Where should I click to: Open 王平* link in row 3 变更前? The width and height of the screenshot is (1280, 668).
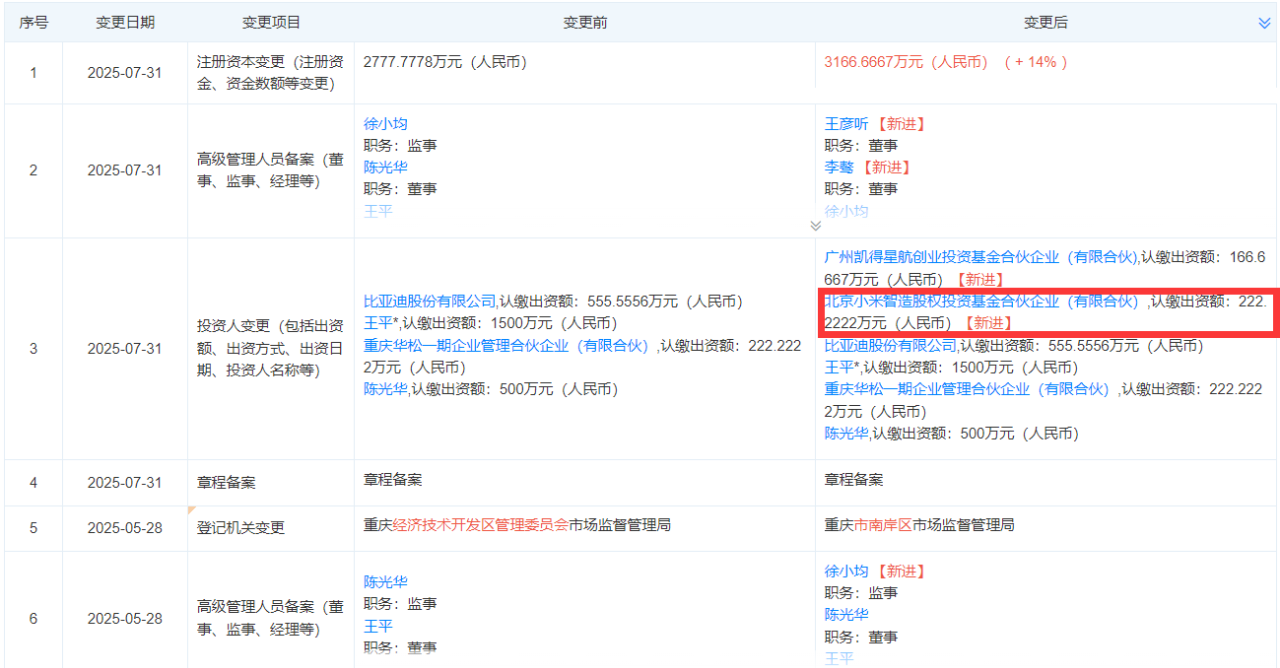click(381, 323)
